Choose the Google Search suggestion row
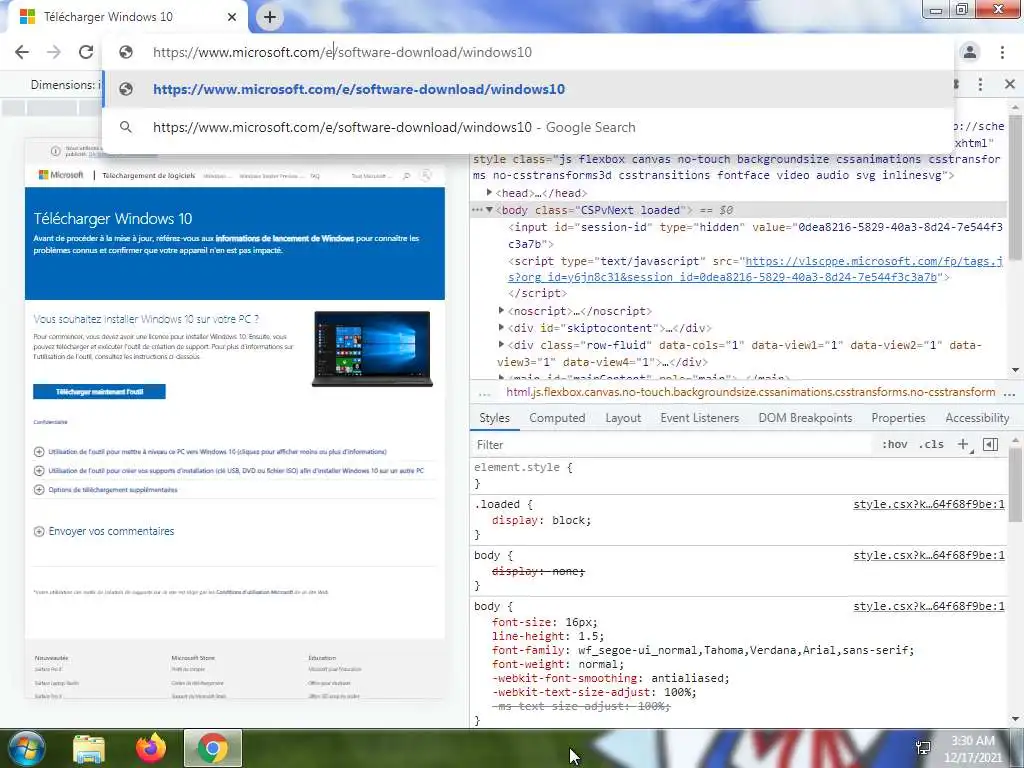The image size is (1024, 768). pyautogui.click(x=528, y=127)
